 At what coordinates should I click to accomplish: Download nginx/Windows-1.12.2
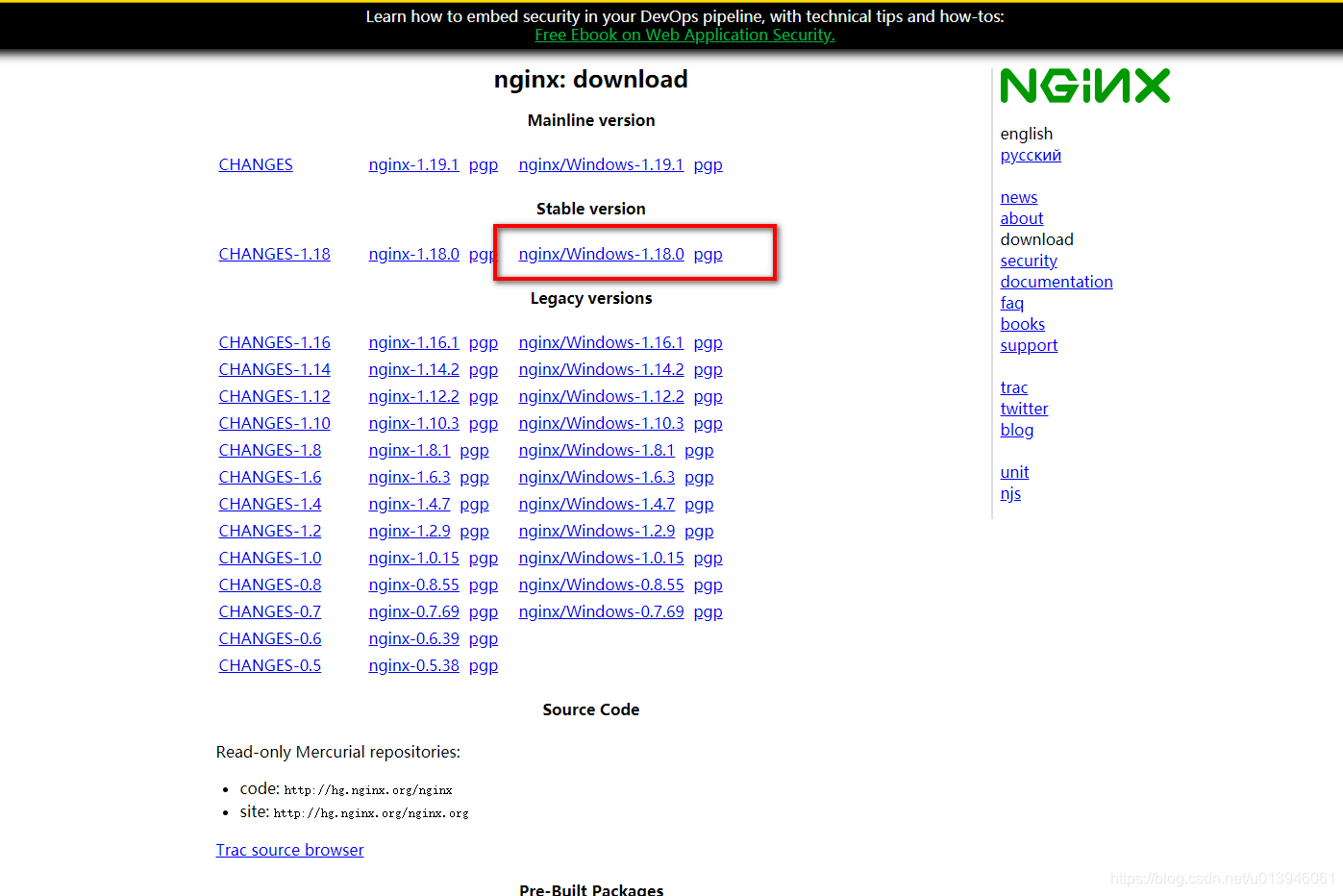[601, 396]
